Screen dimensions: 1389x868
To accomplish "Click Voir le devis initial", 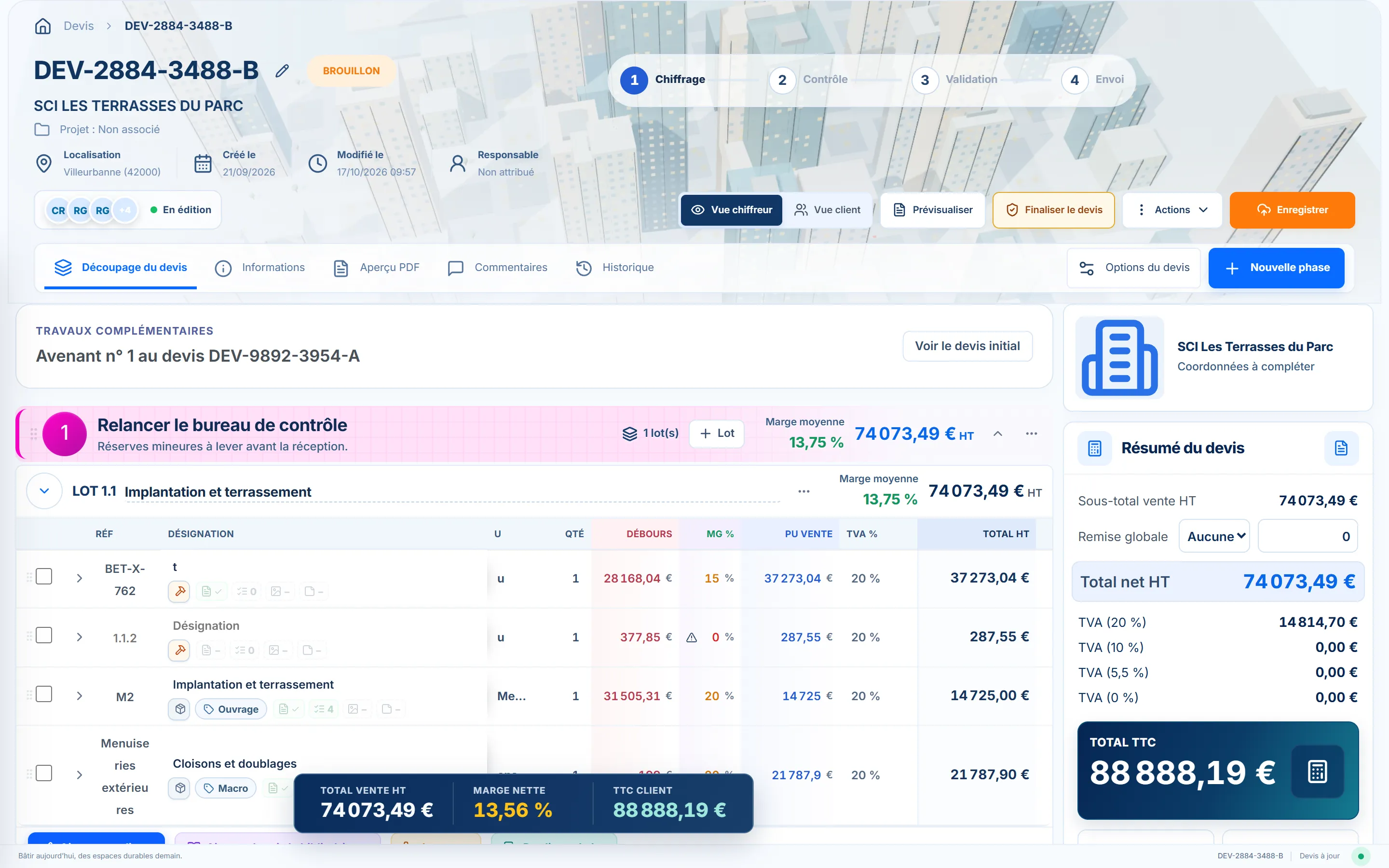I will [x=967, y=346].
